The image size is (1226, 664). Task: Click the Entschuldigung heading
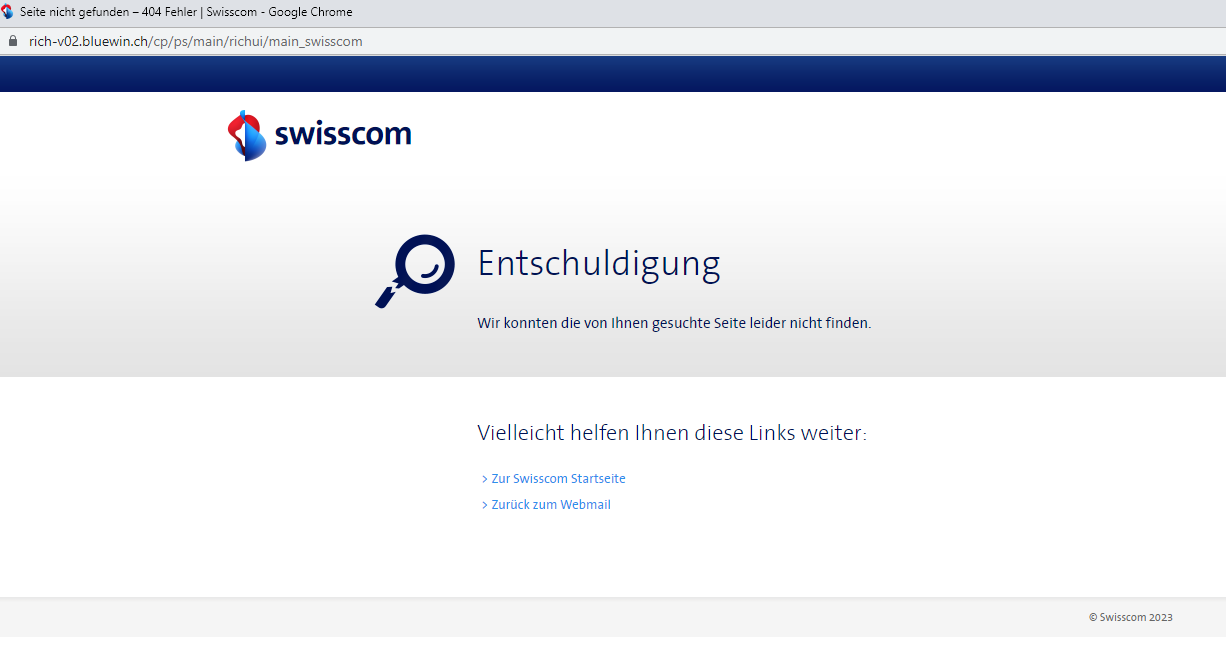coord(598,263)
